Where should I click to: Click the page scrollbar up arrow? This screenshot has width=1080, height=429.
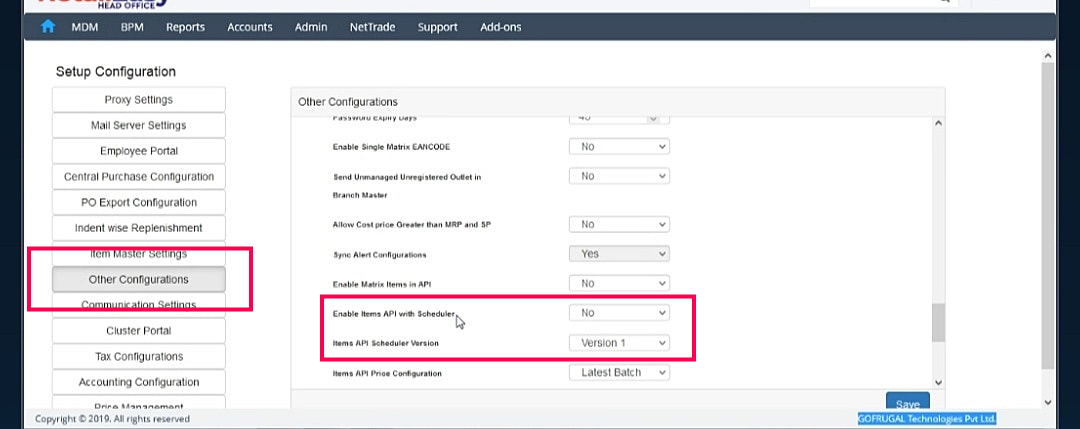tap(1047, 57)
